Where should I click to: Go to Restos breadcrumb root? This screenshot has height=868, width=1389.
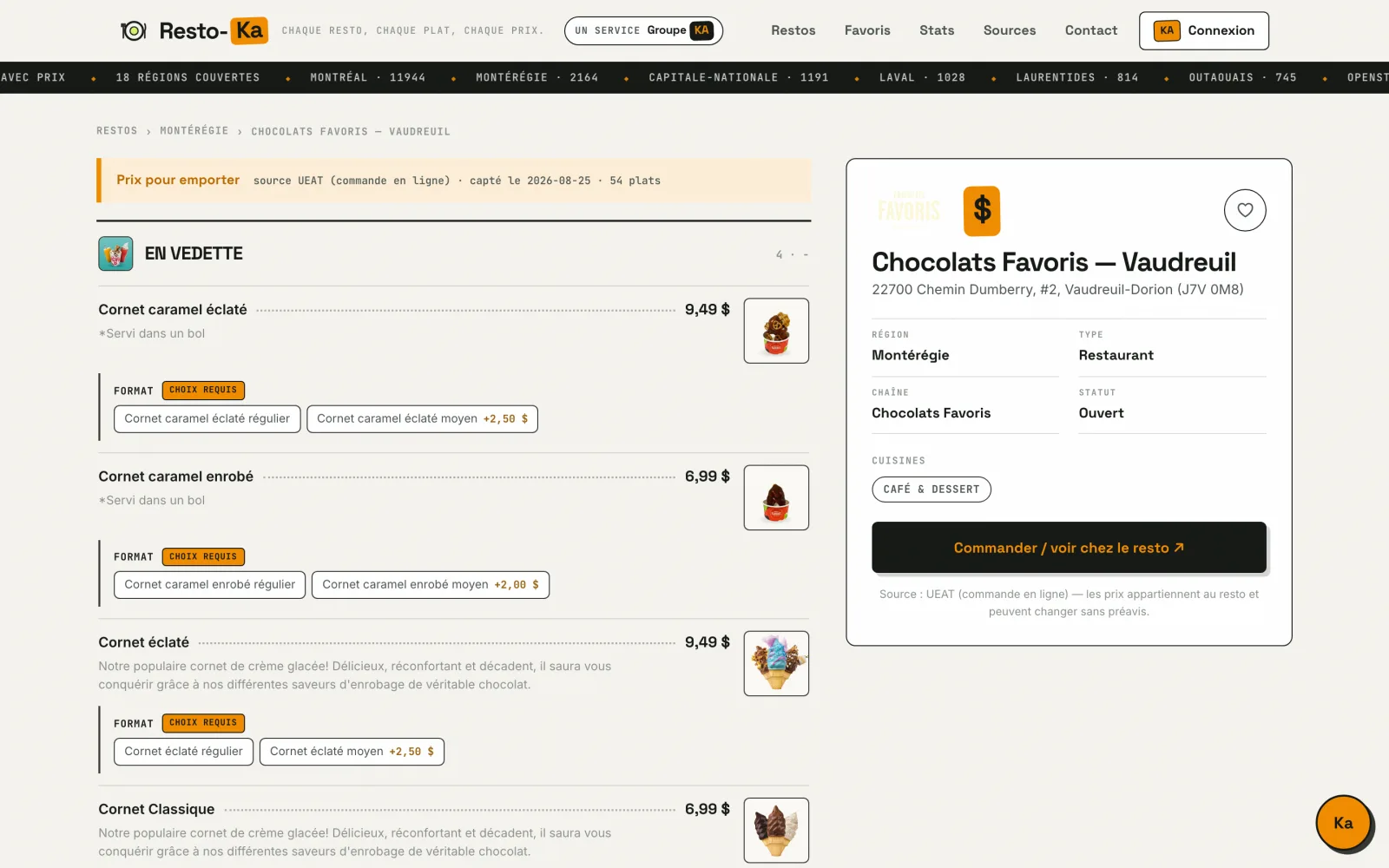(117, 131)
